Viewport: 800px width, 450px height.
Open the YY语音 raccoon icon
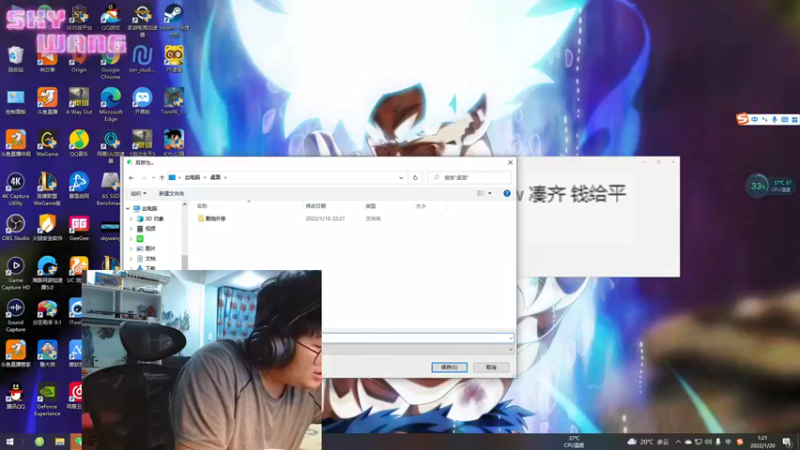173,58
